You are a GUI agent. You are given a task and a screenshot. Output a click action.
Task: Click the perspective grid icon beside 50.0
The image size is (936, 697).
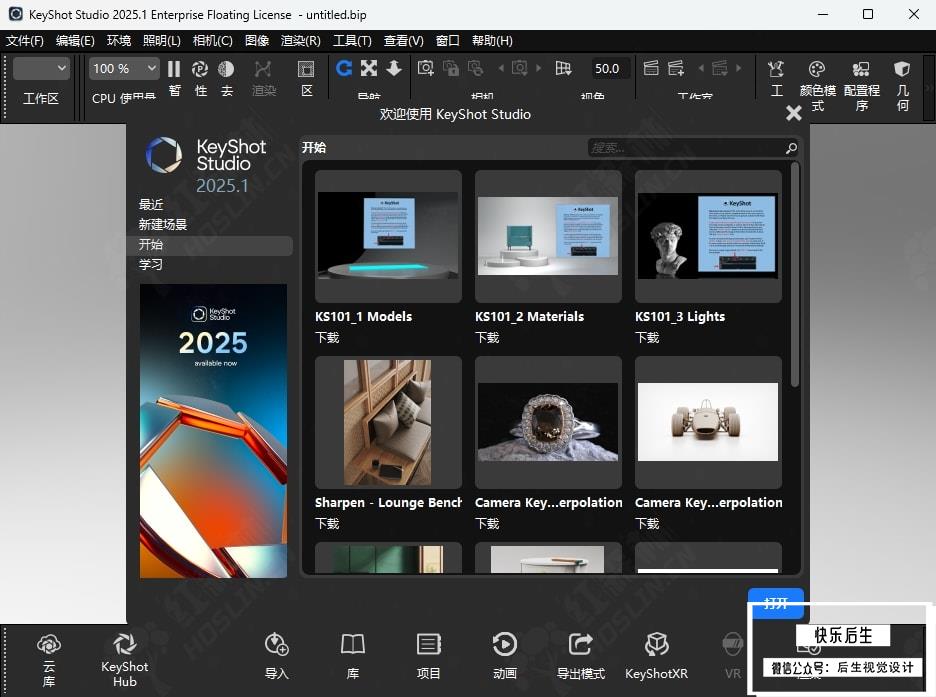pyautogui.click(x=563, y=69)
